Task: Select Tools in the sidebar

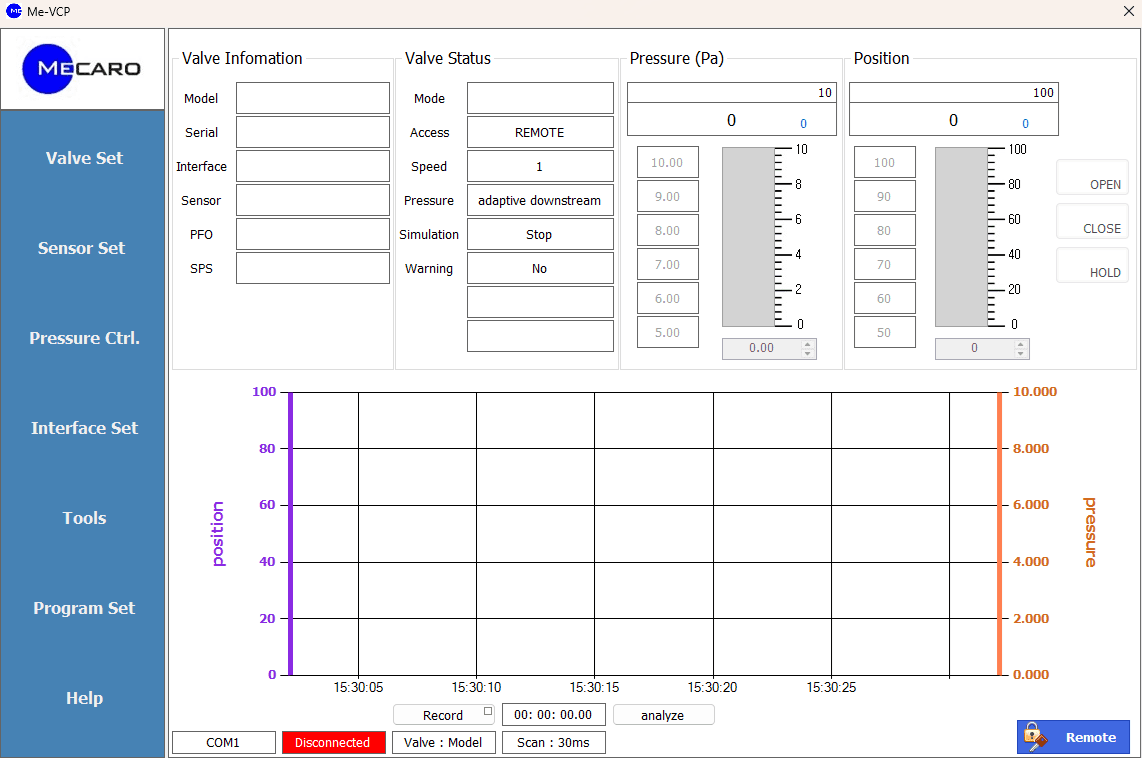Action: tap(84, 518)
